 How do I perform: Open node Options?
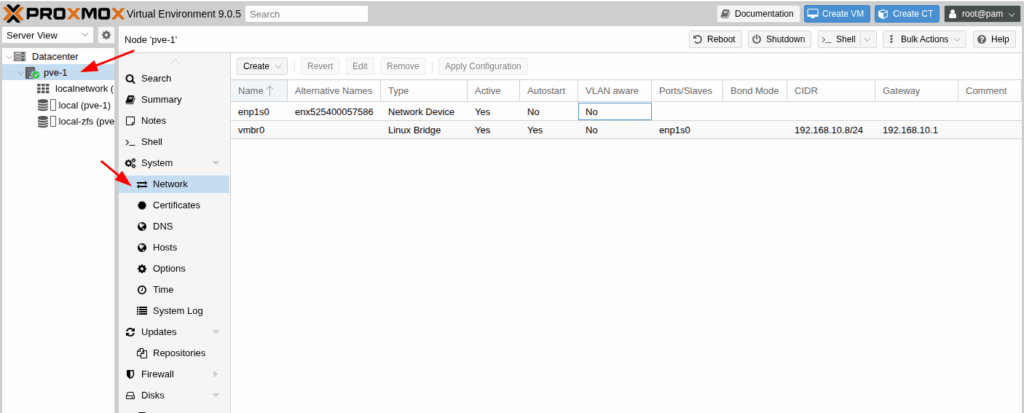tap(174, 269)
